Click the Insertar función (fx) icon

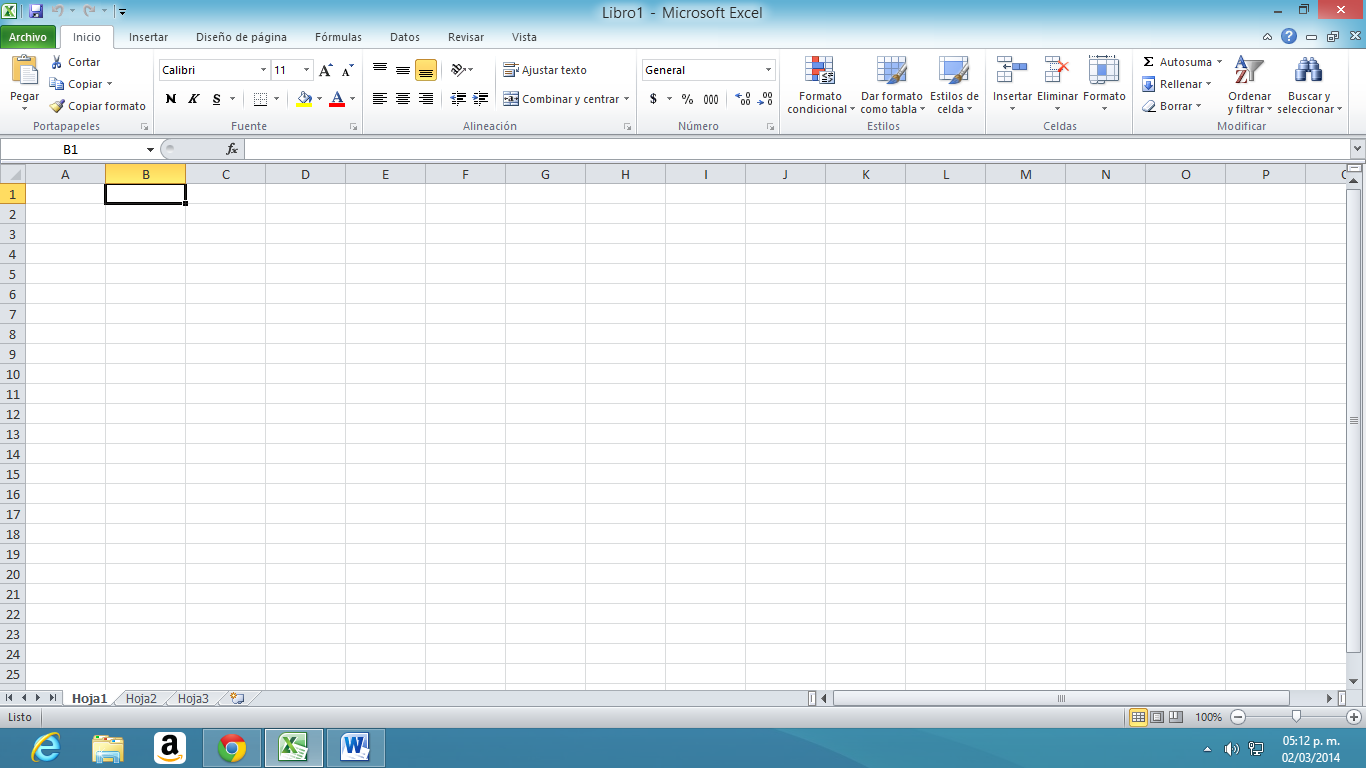232,148
